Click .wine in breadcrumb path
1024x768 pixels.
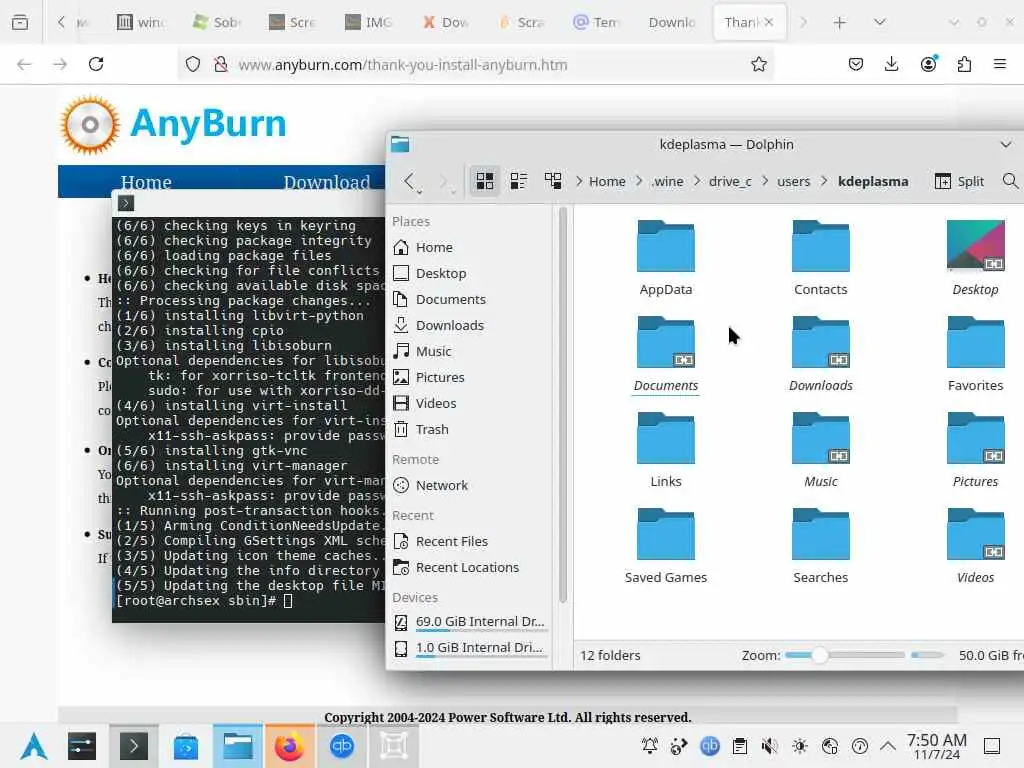pyautogui.click(x=667, y=182)
